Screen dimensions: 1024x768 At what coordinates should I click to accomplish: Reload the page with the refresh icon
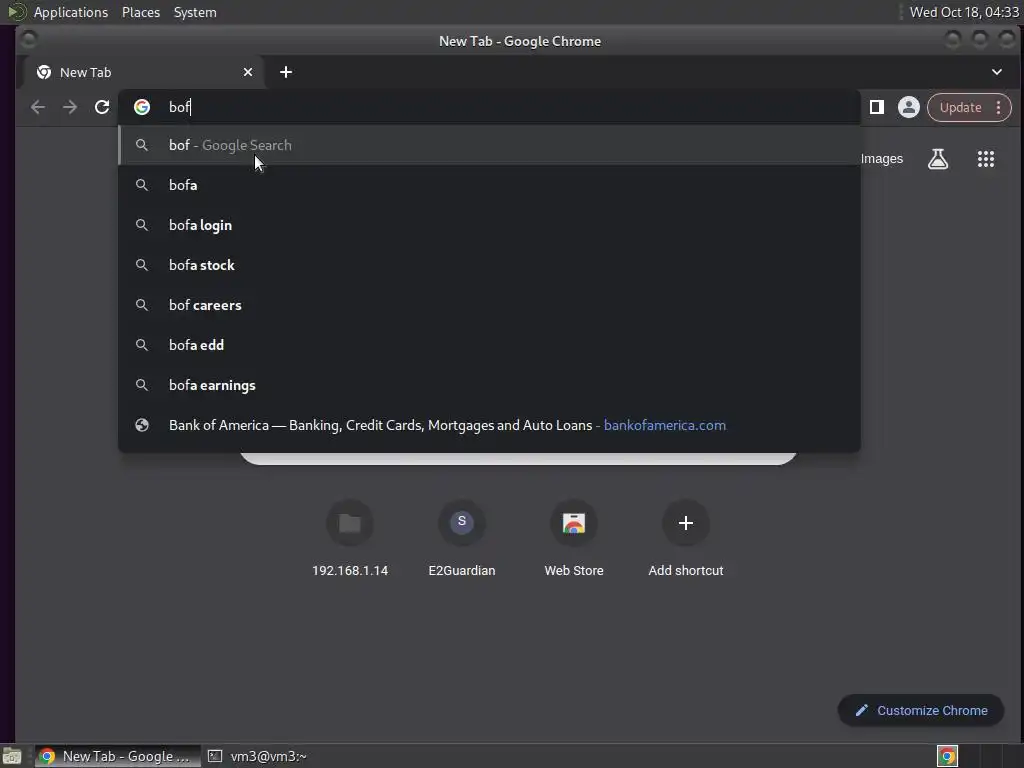point(102,107)
